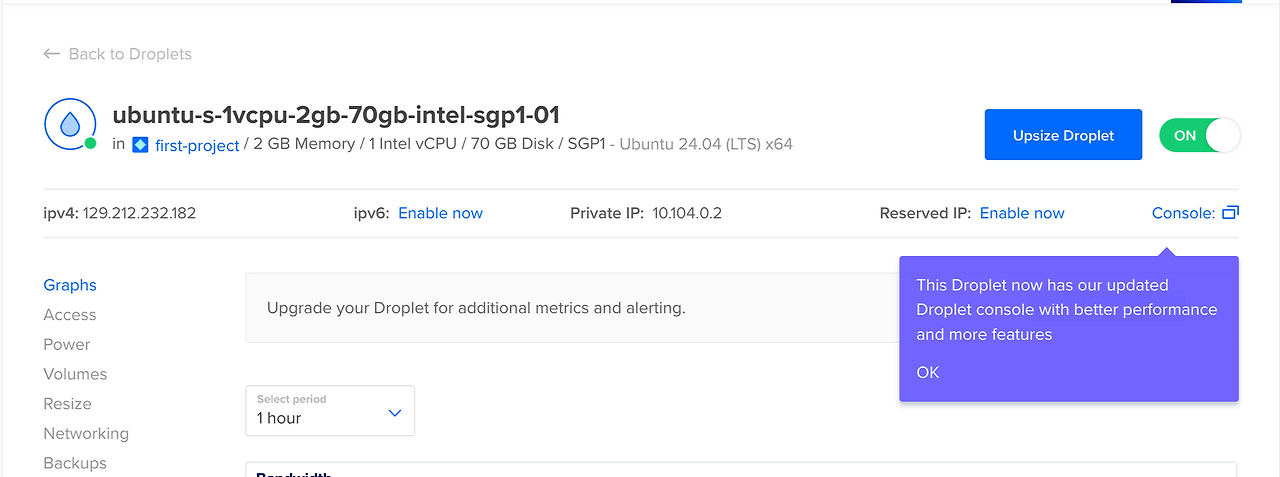This screenshot has height=477, width=1280.
Task: Click Enable now for ipv6
Action: (x=440, y=213)
